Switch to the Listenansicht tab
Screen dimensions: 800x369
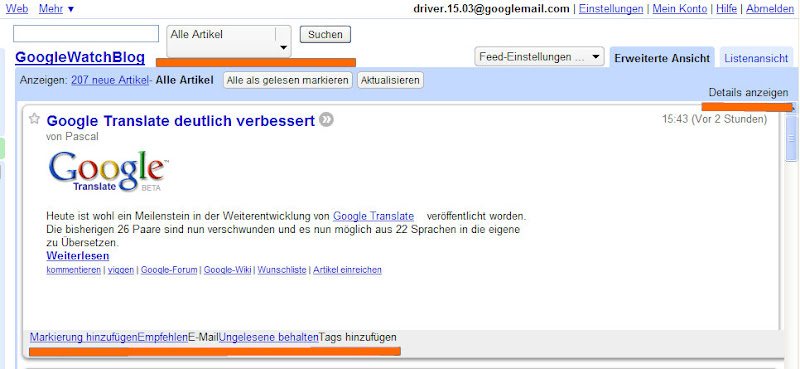(756, 58)
